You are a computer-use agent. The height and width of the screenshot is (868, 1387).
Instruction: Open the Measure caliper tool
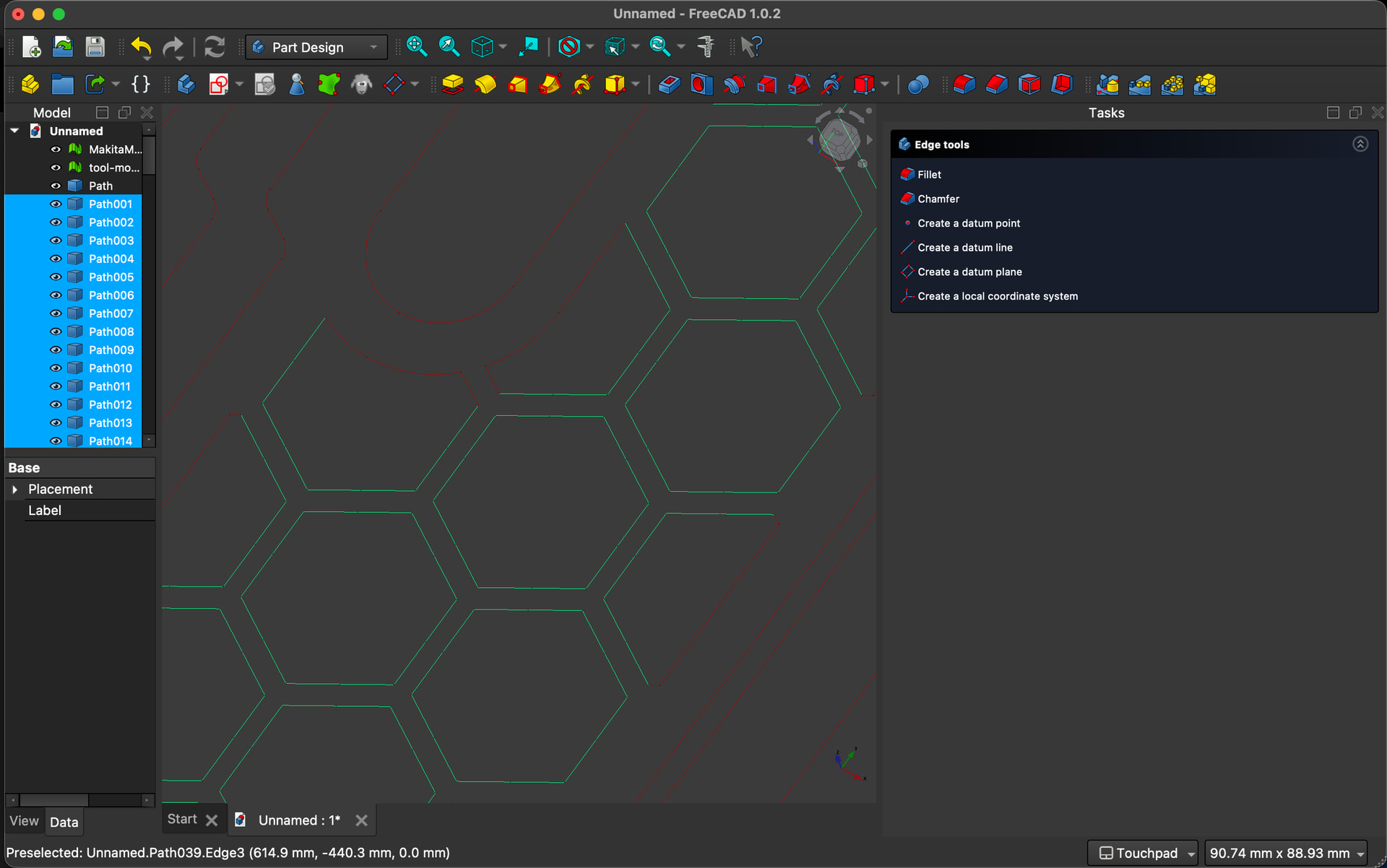click(x=706, y=48)
